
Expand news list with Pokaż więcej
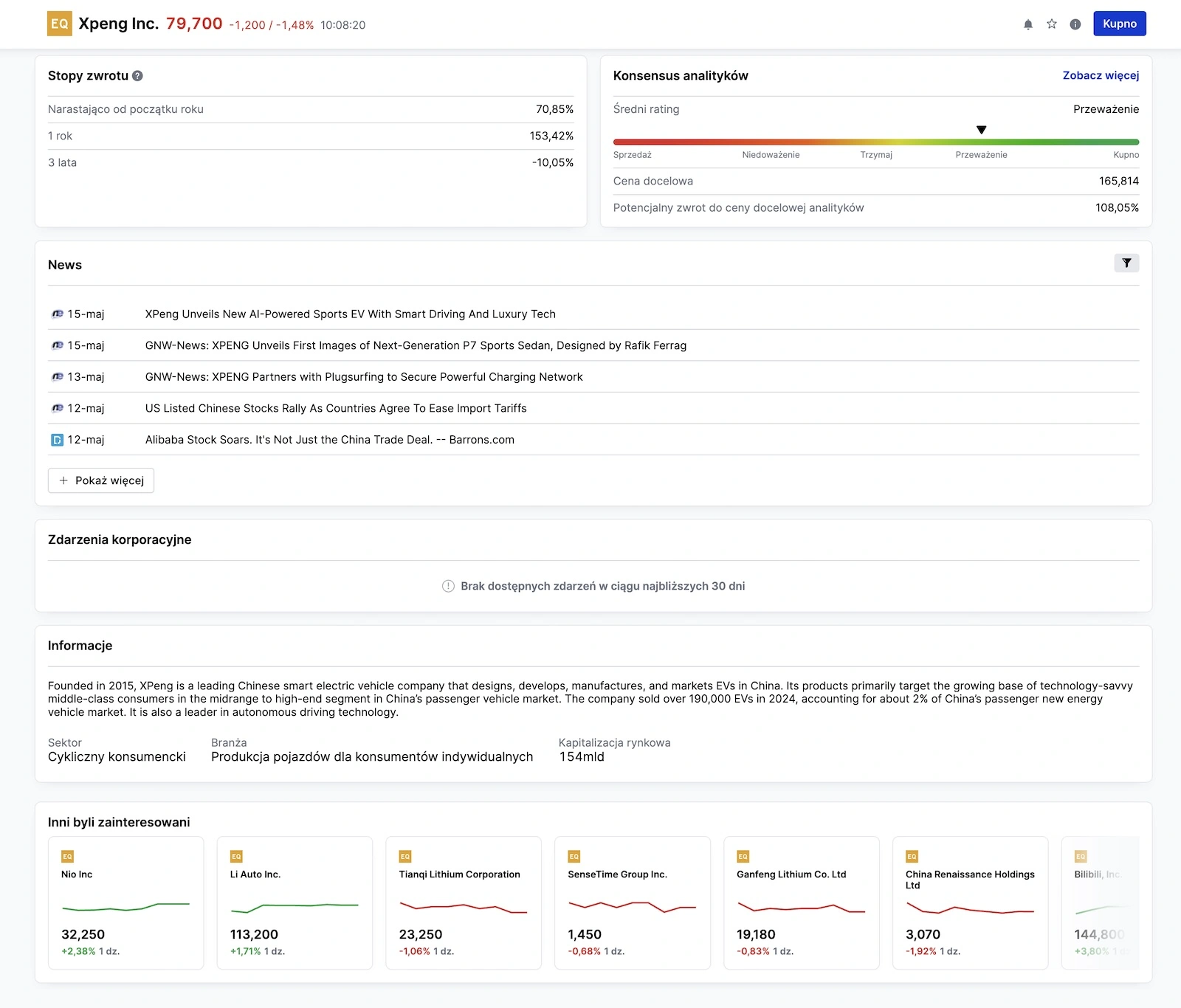point(101,480)
